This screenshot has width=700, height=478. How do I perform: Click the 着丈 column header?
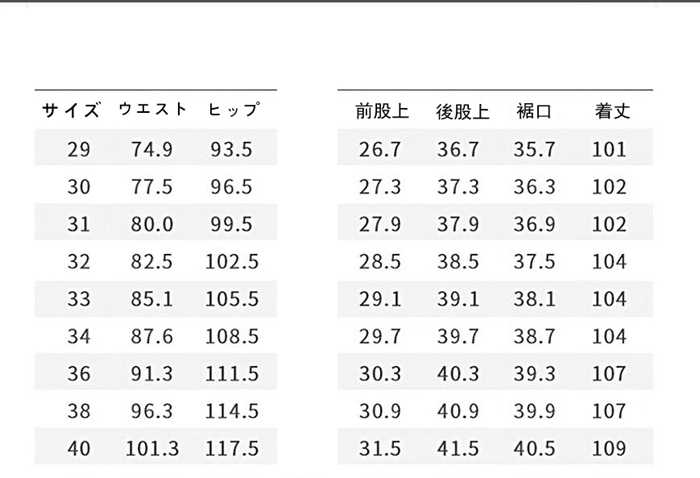tap(610, 111)
